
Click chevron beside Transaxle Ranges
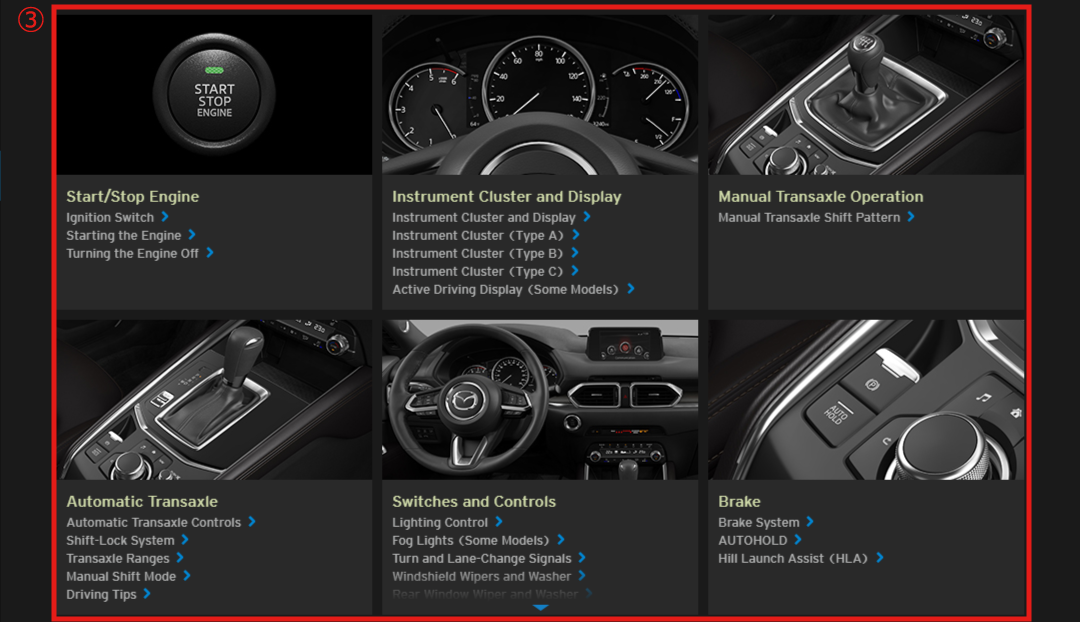click(x=180, y=558)
